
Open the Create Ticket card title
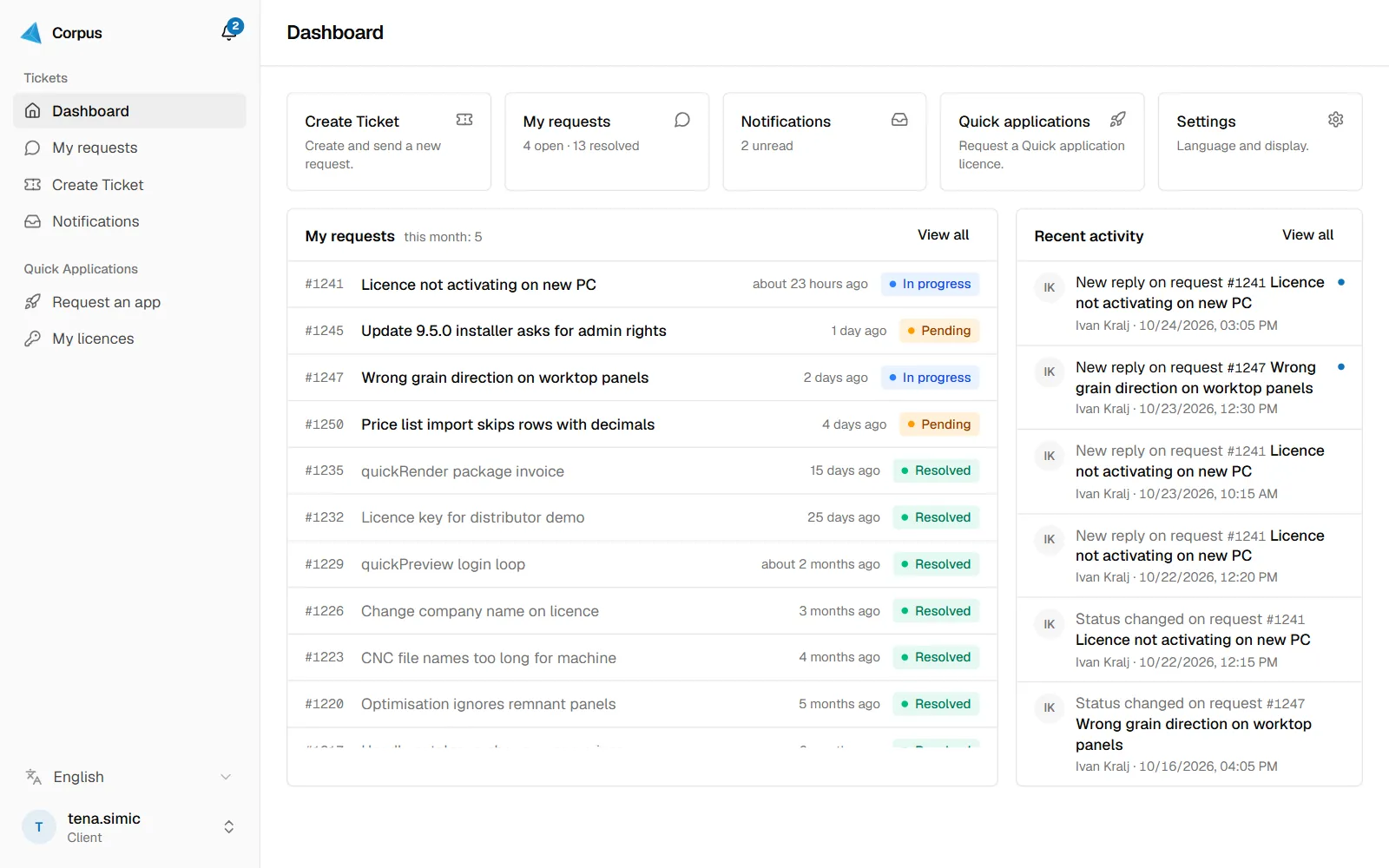[352, 122]
